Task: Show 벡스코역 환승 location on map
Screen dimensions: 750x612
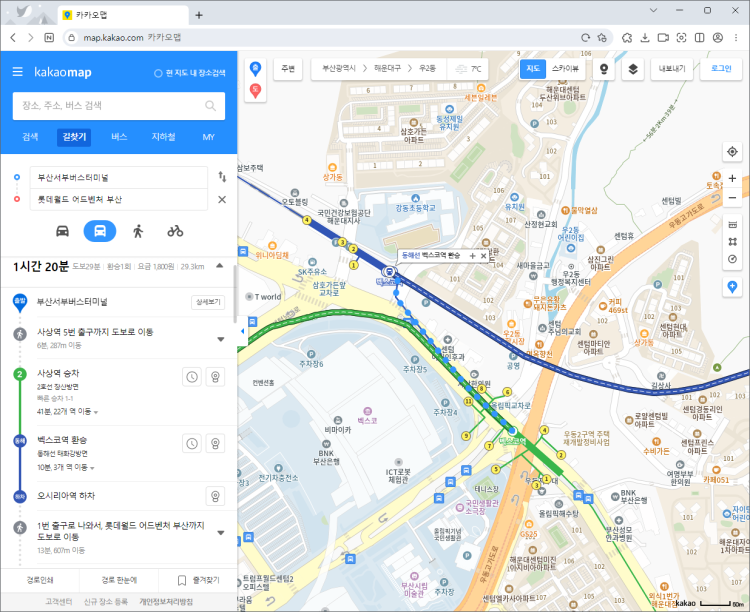Action: (x=215, y=444)
